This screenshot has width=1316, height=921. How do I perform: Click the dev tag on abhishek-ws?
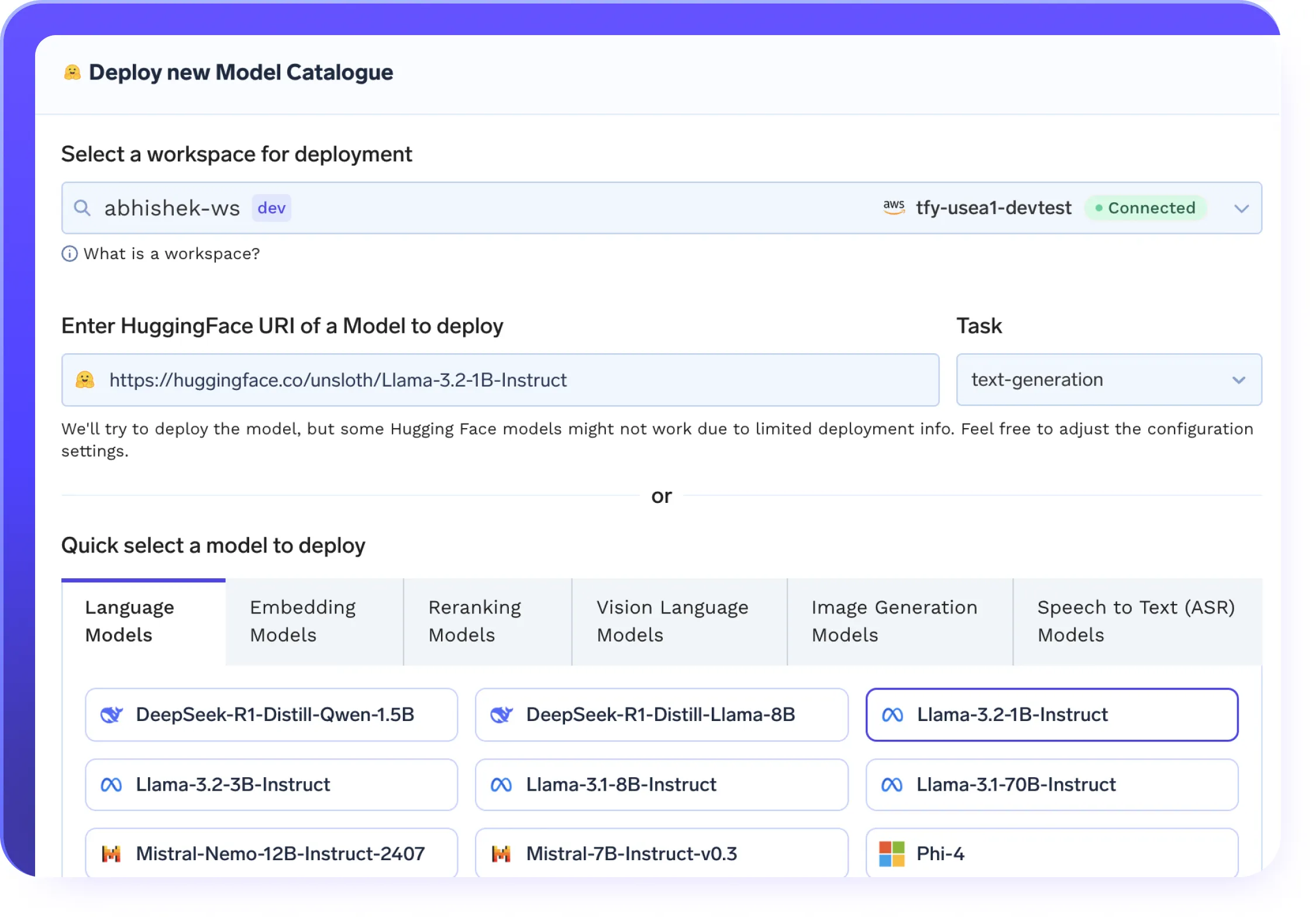271,208
